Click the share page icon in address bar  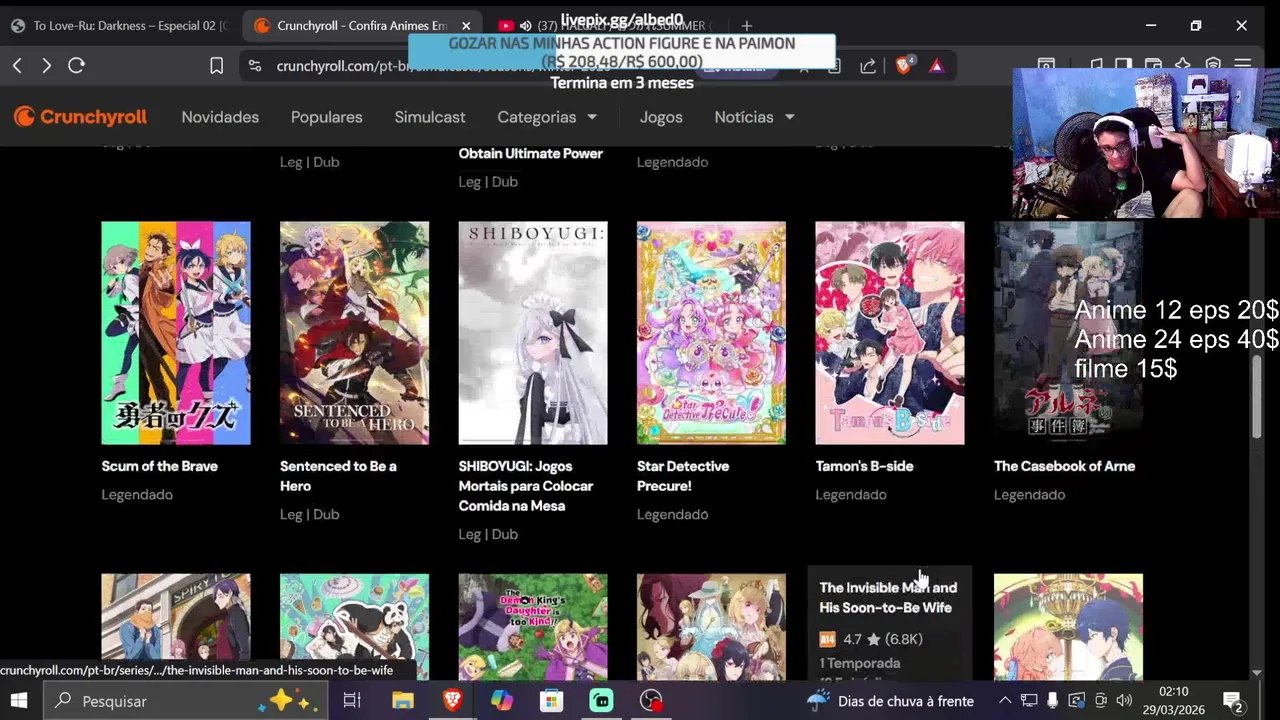(868, 66)
